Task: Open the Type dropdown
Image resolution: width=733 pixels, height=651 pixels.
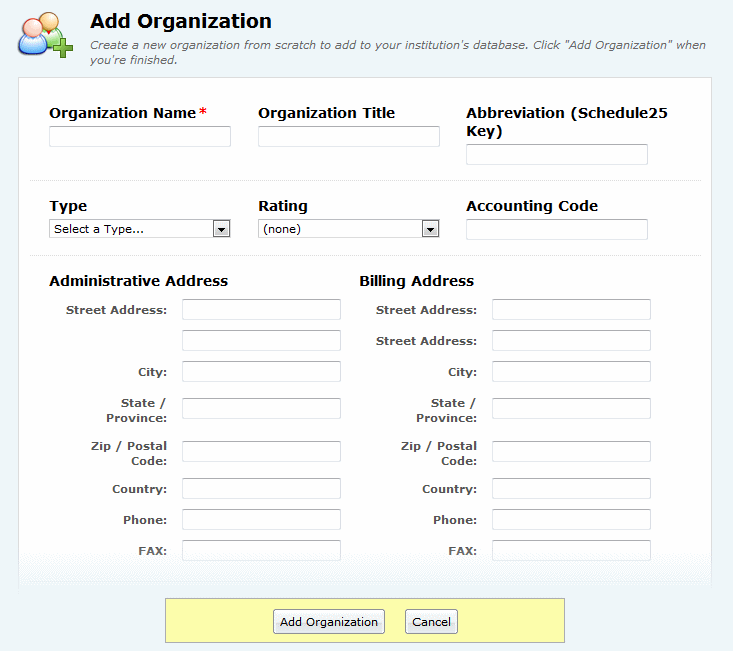Action: point(140,229)
